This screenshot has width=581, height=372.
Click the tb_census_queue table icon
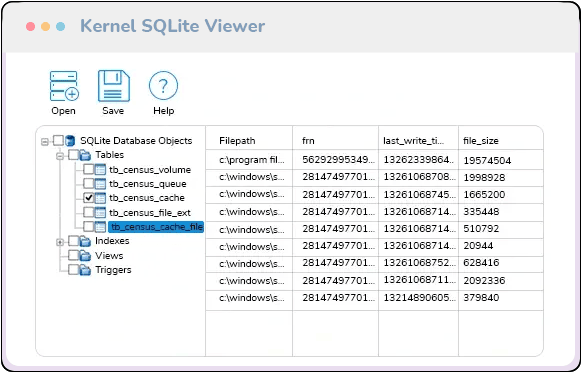[100, 184]
